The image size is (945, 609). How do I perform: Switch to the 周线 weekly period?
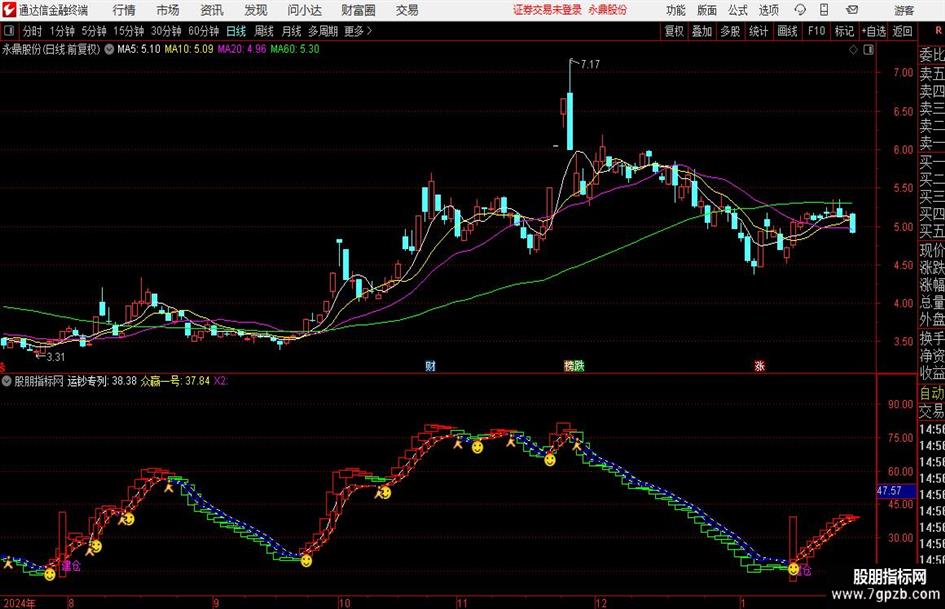264,31
